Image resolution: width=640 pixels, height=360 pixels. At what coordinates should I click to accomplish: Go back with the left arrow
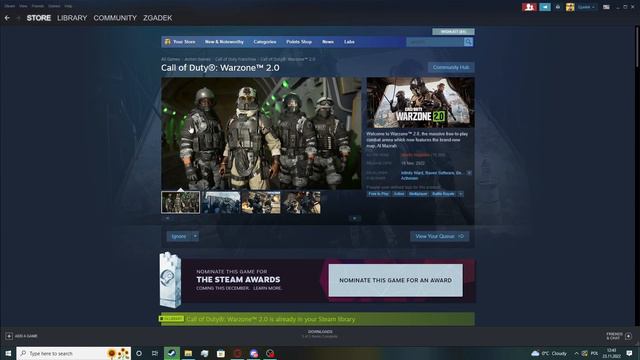7,18
